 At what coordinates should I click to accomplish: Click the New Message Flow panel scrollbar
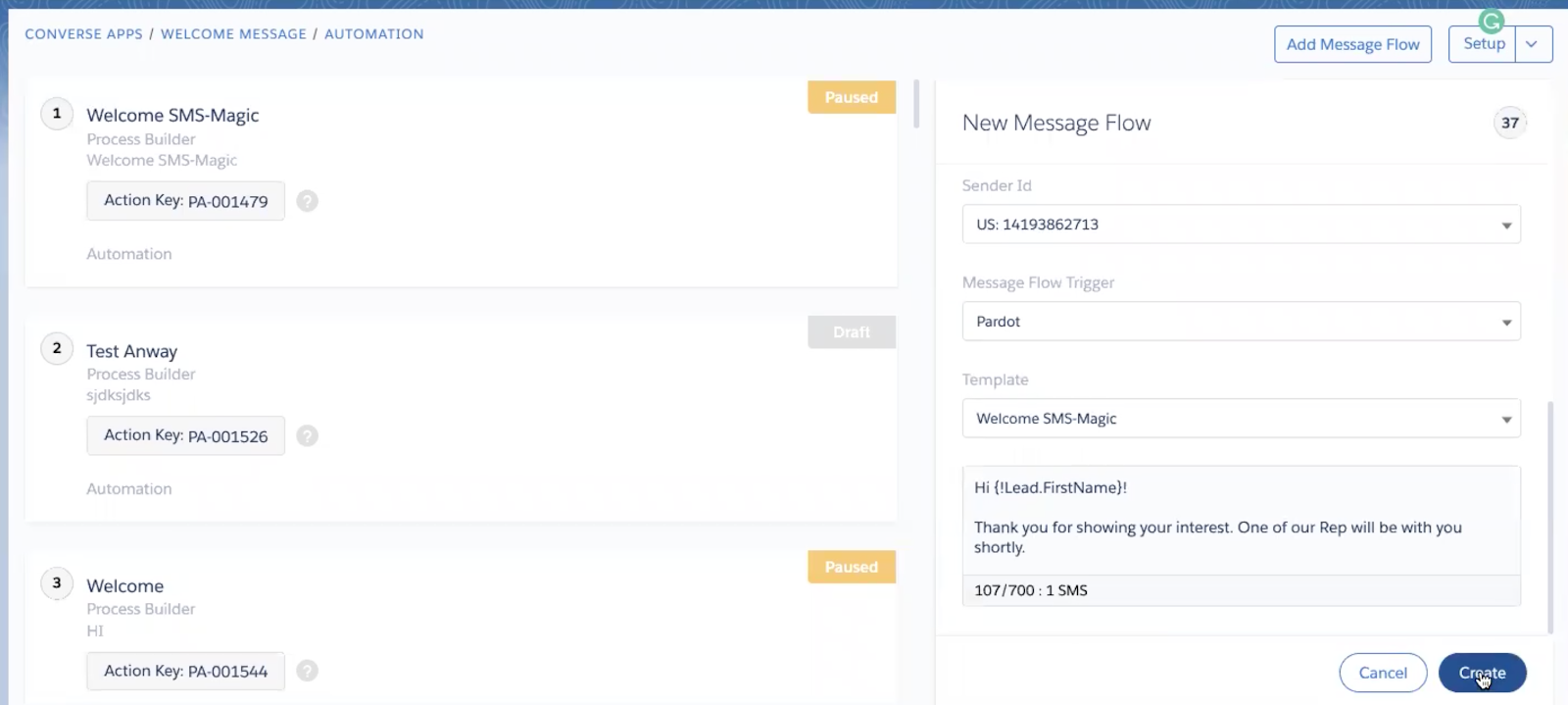[x=1549, y=517]
